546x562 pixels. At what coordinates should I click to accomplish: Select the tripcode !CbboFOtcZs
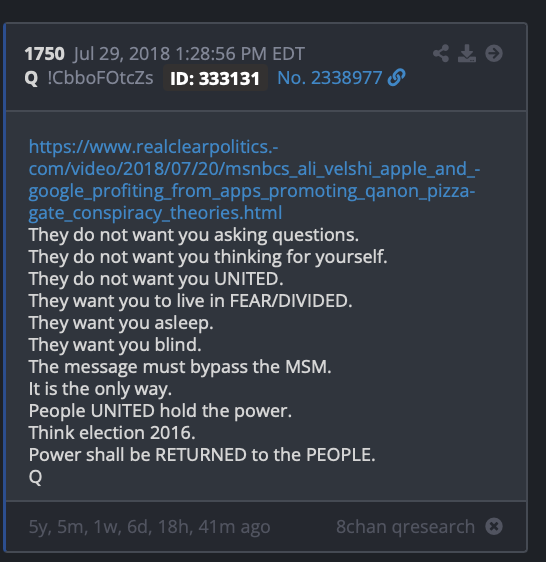[100, 78]
